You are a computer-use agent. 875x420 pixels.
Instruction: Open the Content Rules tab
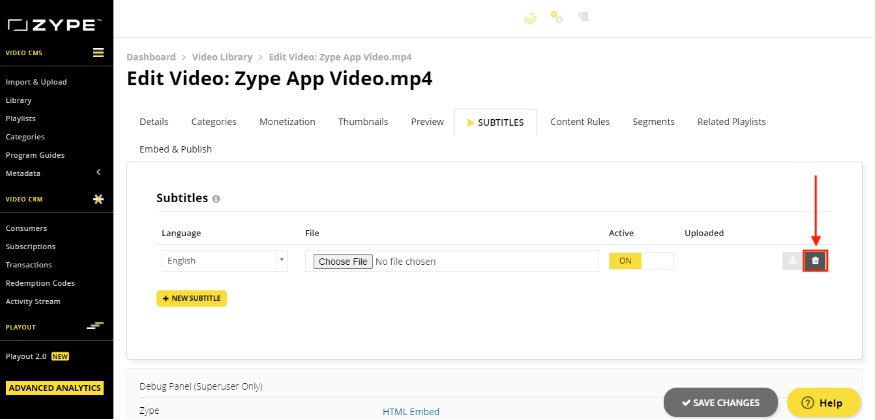tap(580, 122)
